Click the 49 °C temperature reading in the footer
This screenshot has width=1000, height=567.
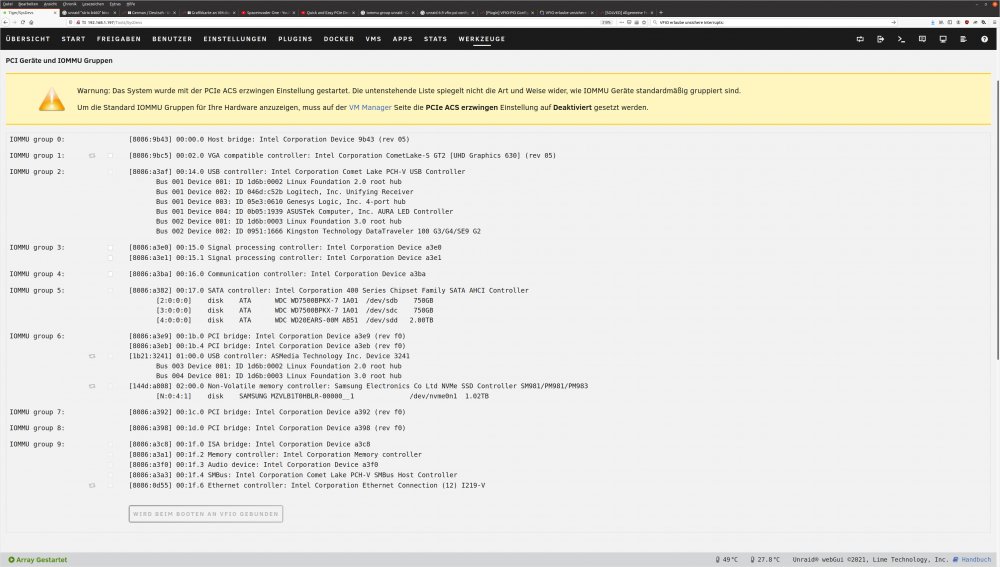[x=726, y=559]
